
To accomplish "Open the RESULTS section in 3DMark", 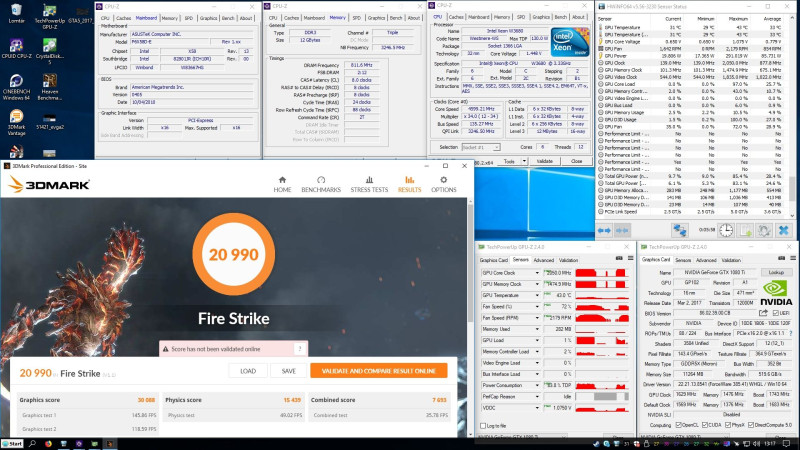I will point(409,184).
